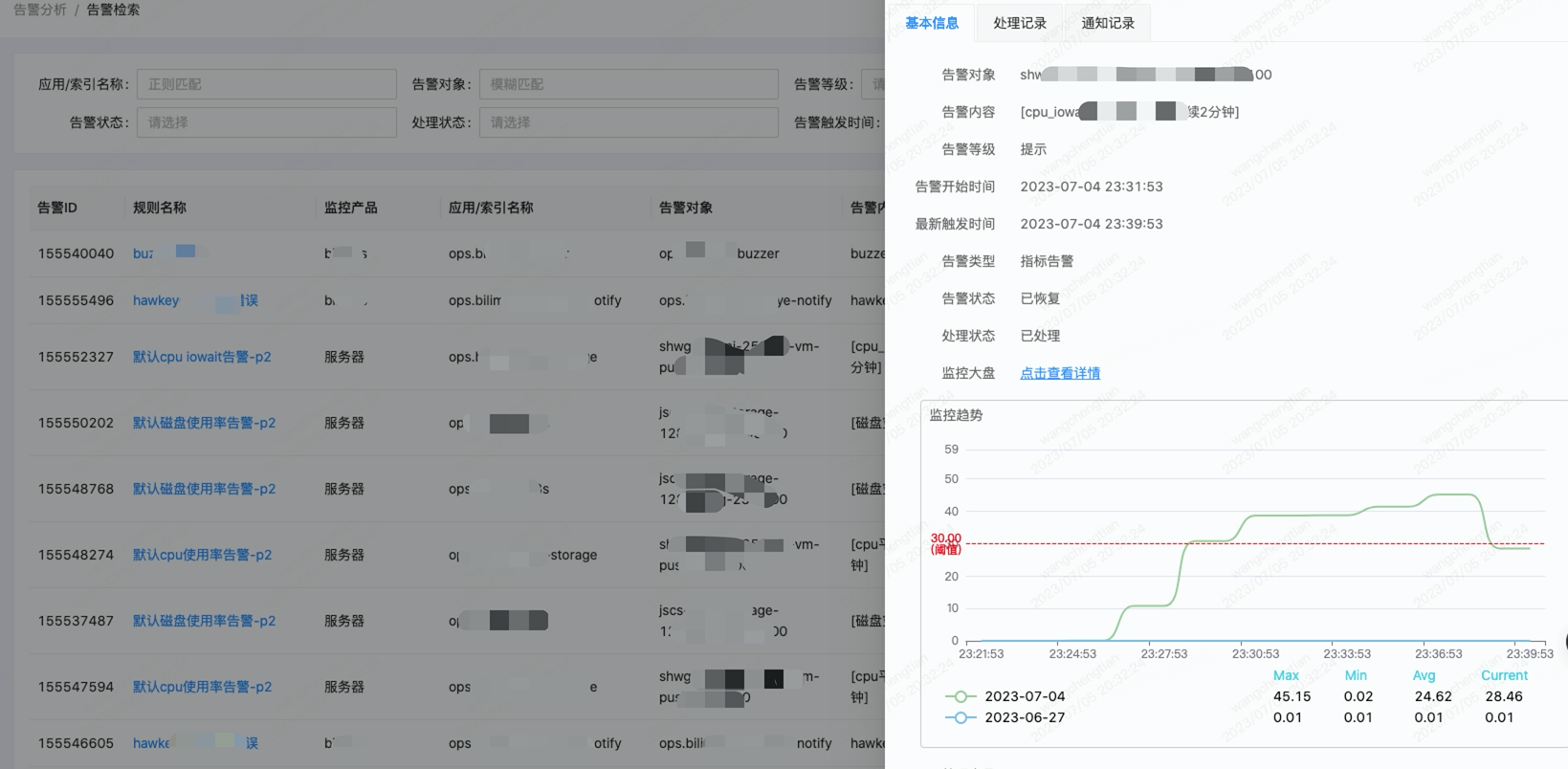Open rule link in row 155548274
The image size is (1568, 769).
click(202, 555)
